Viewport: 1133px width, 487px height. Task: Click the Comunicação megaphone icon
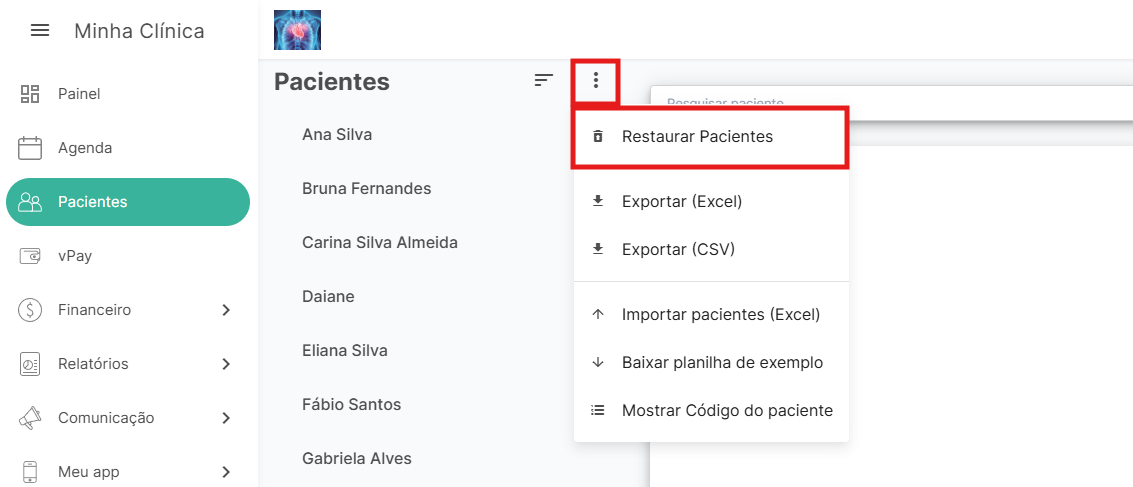click(x=30, y=418)
